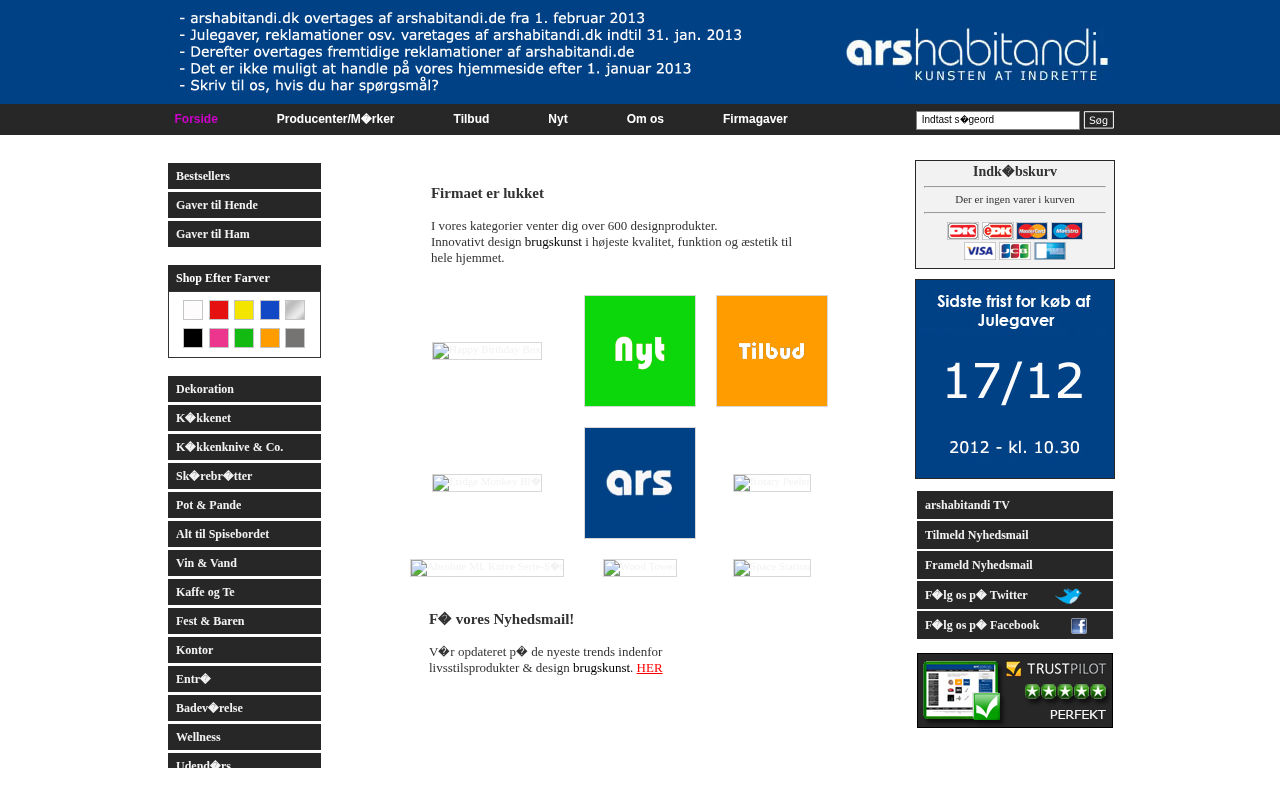Select the white color swatch
Viewport: 1280px width, 800px height.
pyautogui.click(x=193, y=310)
